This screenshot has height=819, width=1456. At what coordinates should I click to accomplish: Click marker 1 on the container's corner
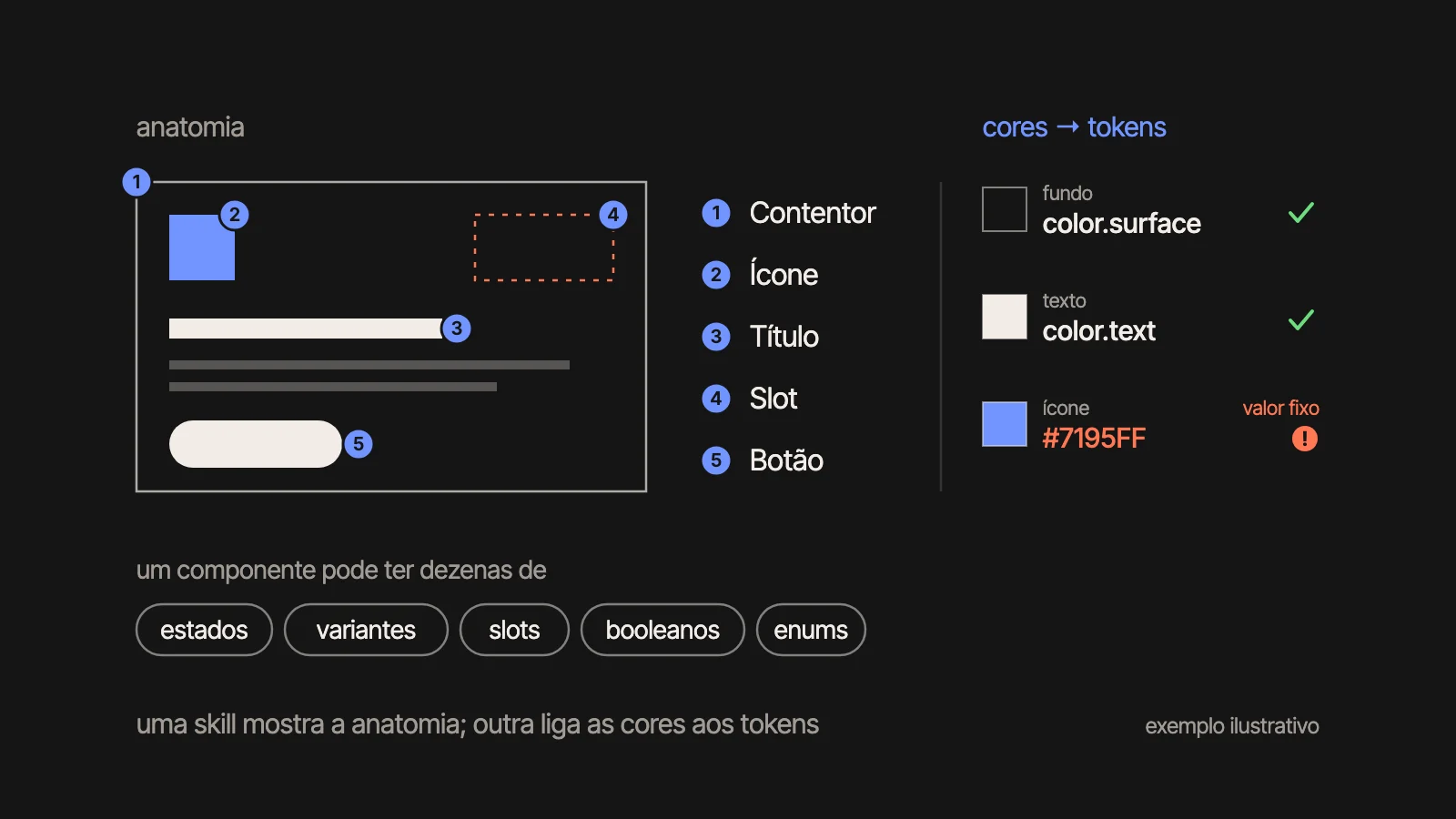pos(136,182)
